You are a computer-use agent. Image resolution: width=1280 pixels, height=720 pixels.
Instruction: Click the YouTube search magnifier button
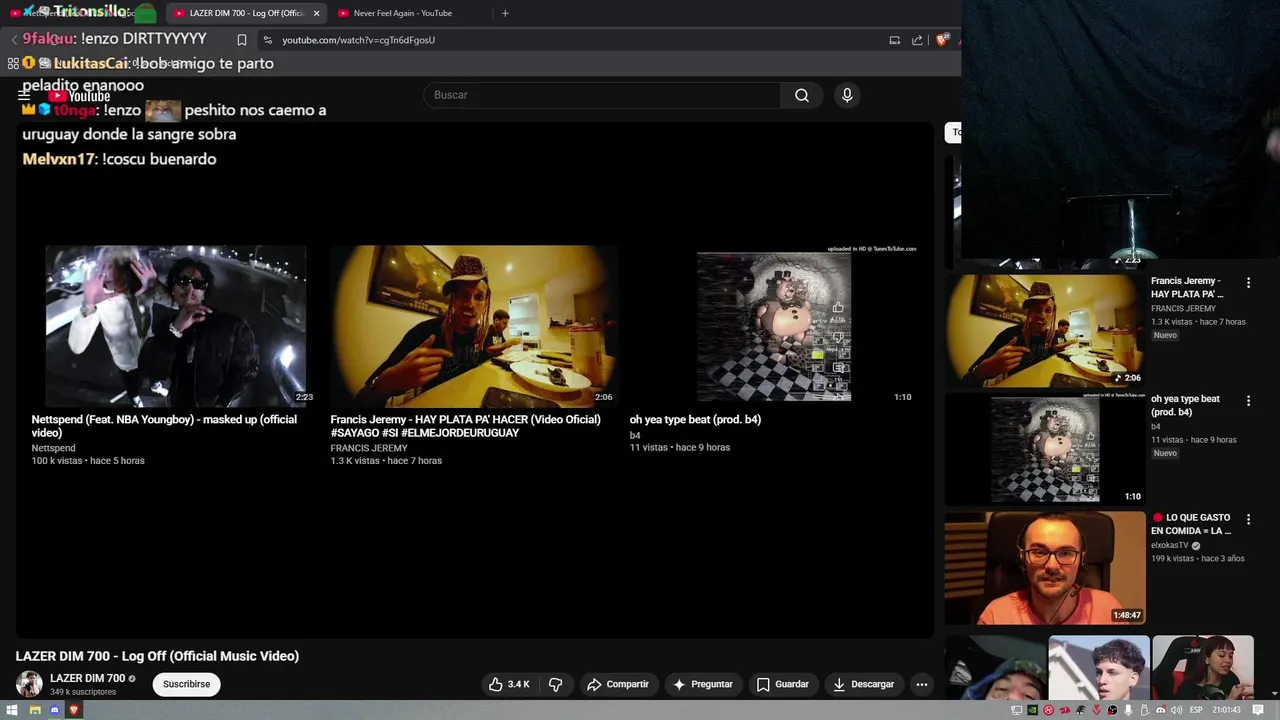pos(802,95)
